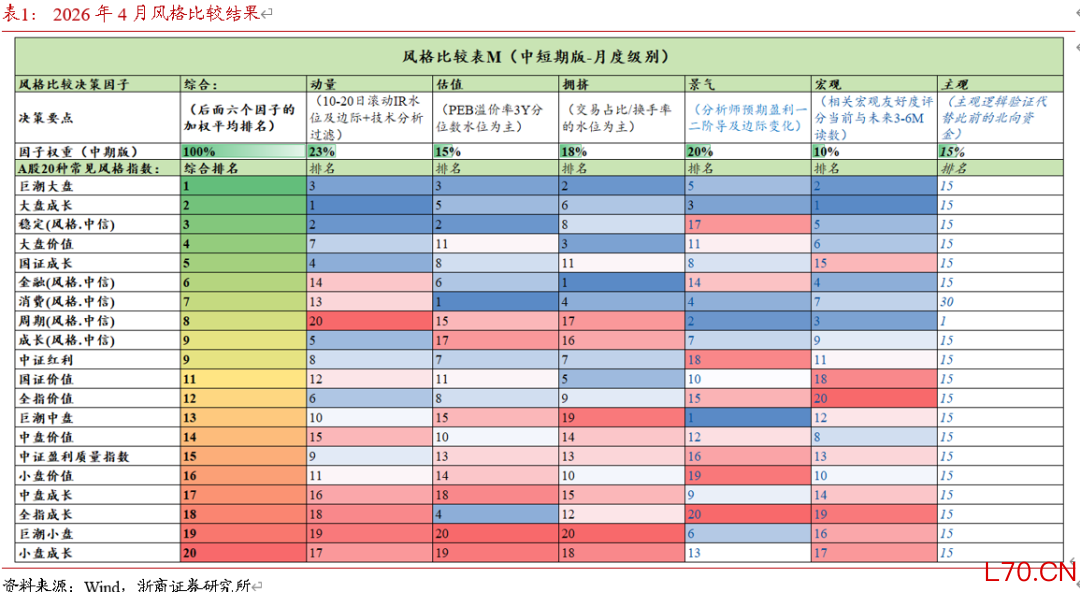Click red rank 20 composite cell for 小盘成长

[x=242, y=552]
